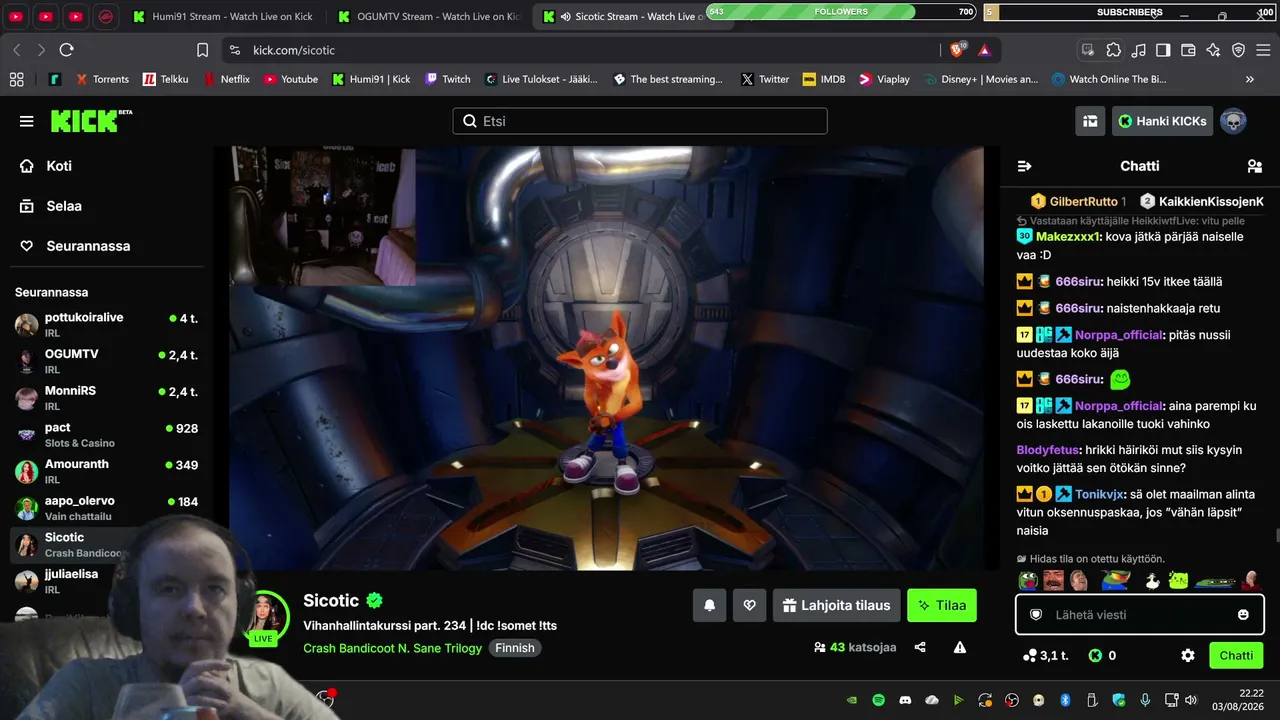
Task: Show all bookmarks with the double chevron
Action: [x=1249, y=79]
